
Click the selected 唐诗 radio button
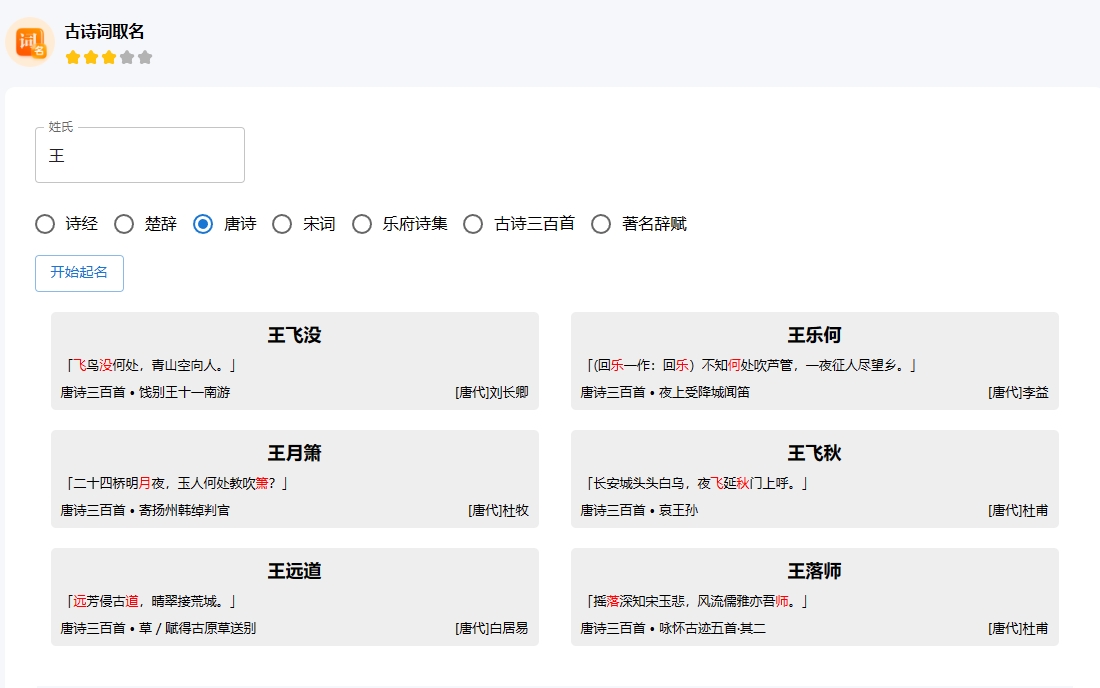coord(203,224)
